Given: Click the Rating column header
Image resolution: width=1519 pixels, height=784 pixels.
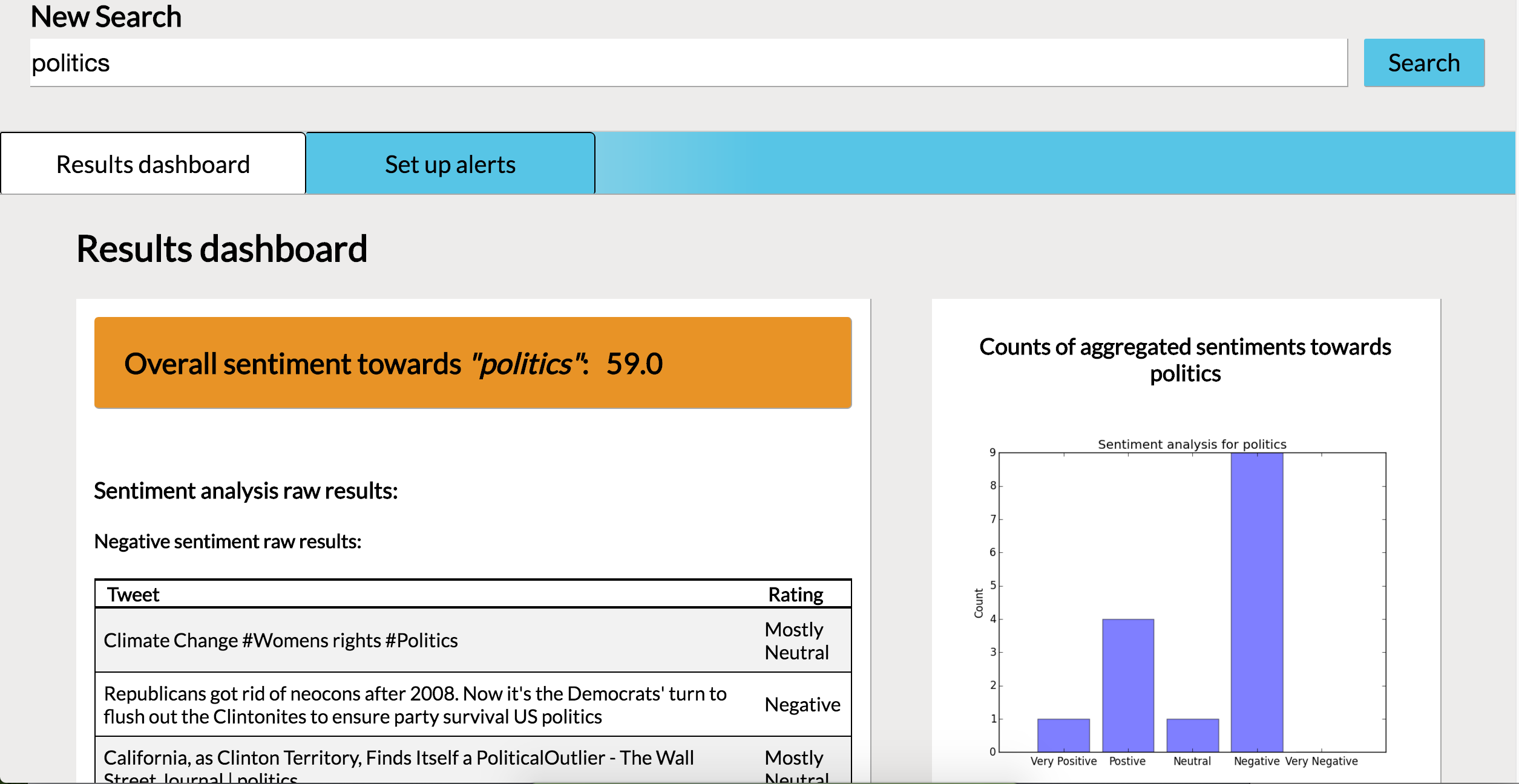Looking at the screenshot, I should 795,595.
